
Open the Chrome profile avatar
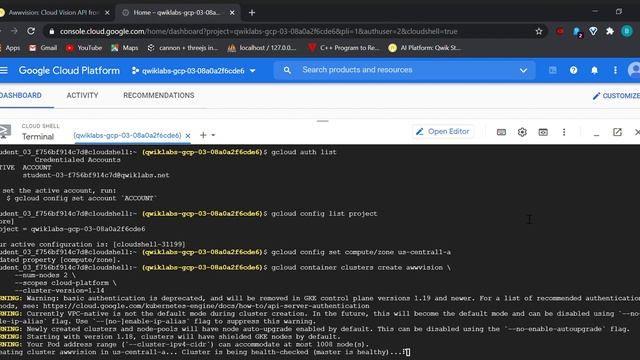coord(627,31)
